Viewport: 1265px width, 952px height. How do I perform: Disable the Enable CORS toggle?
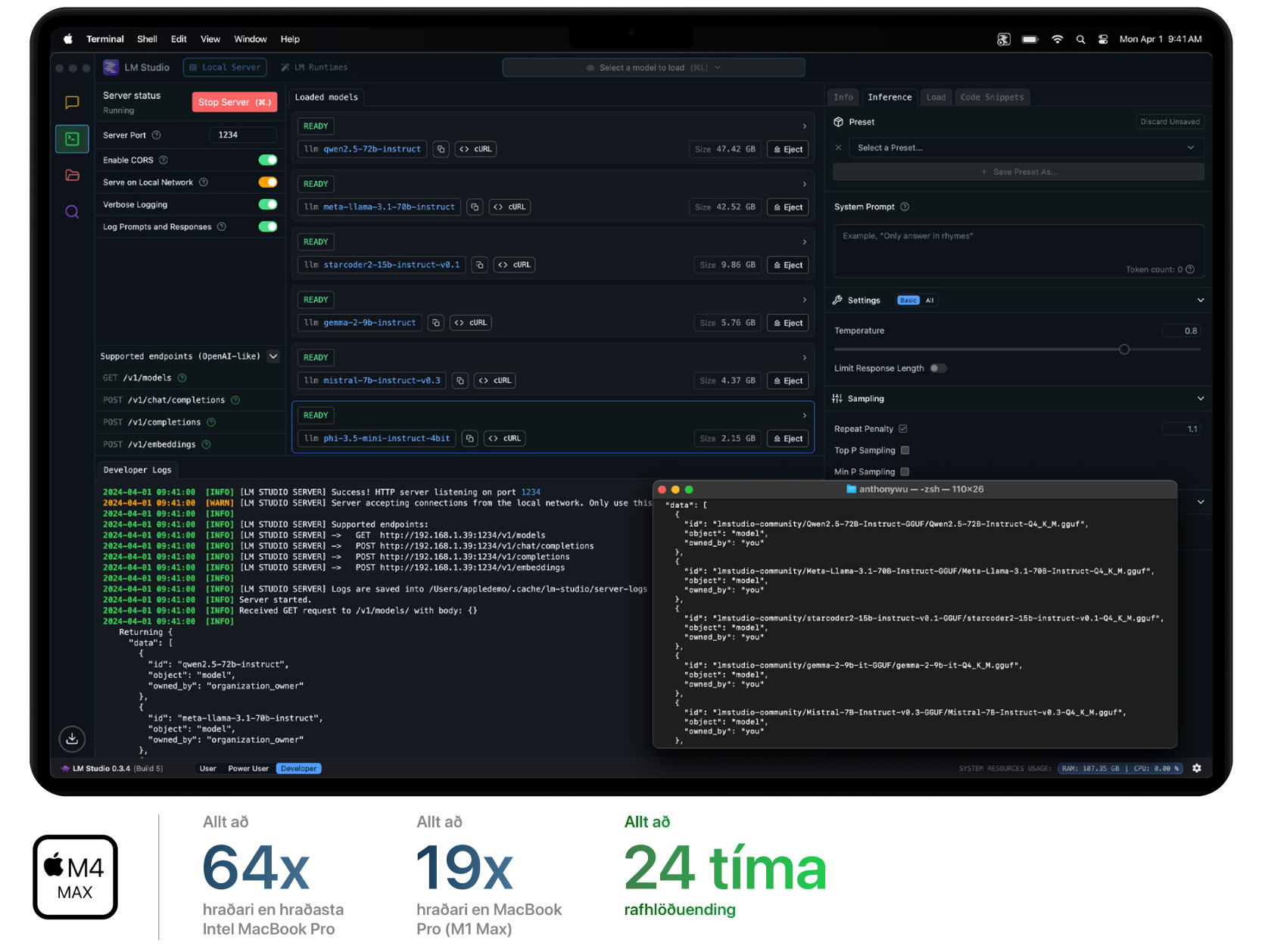pyautogui.click(x=267, y=160)
